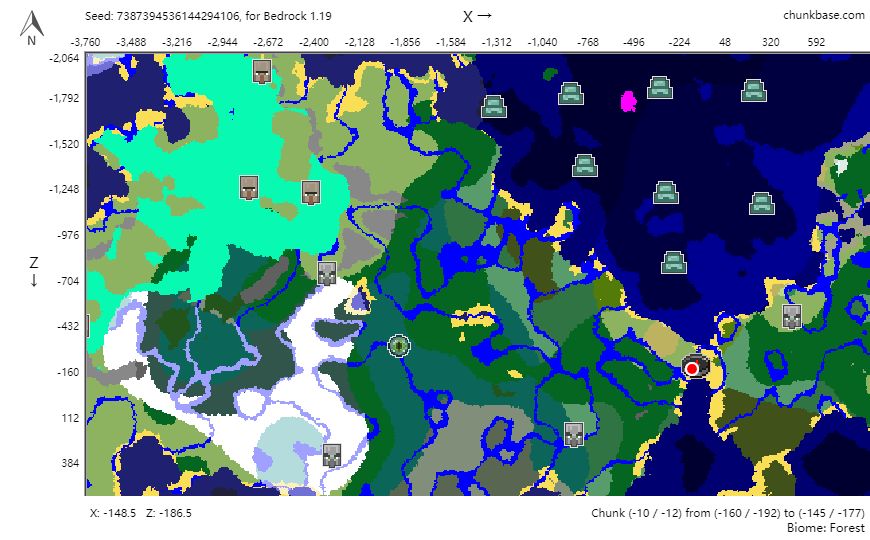Viewport: 870px width, 540px height.
Task: Choose the ocean monument beside the pink mushroom biome
Action: click(x=660, y=87)
